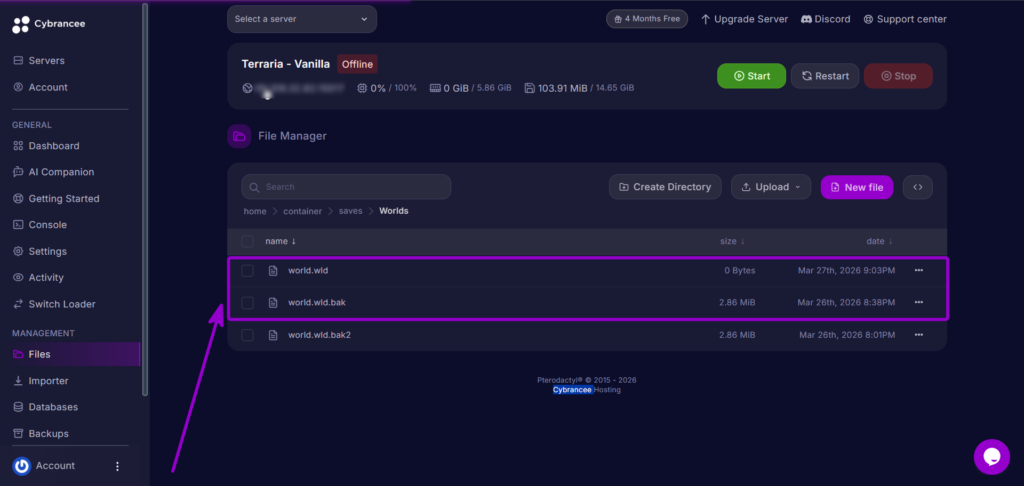Open account options three-dot menu
The height and width of the screenshot is (486, 1024).
(118, 466)
